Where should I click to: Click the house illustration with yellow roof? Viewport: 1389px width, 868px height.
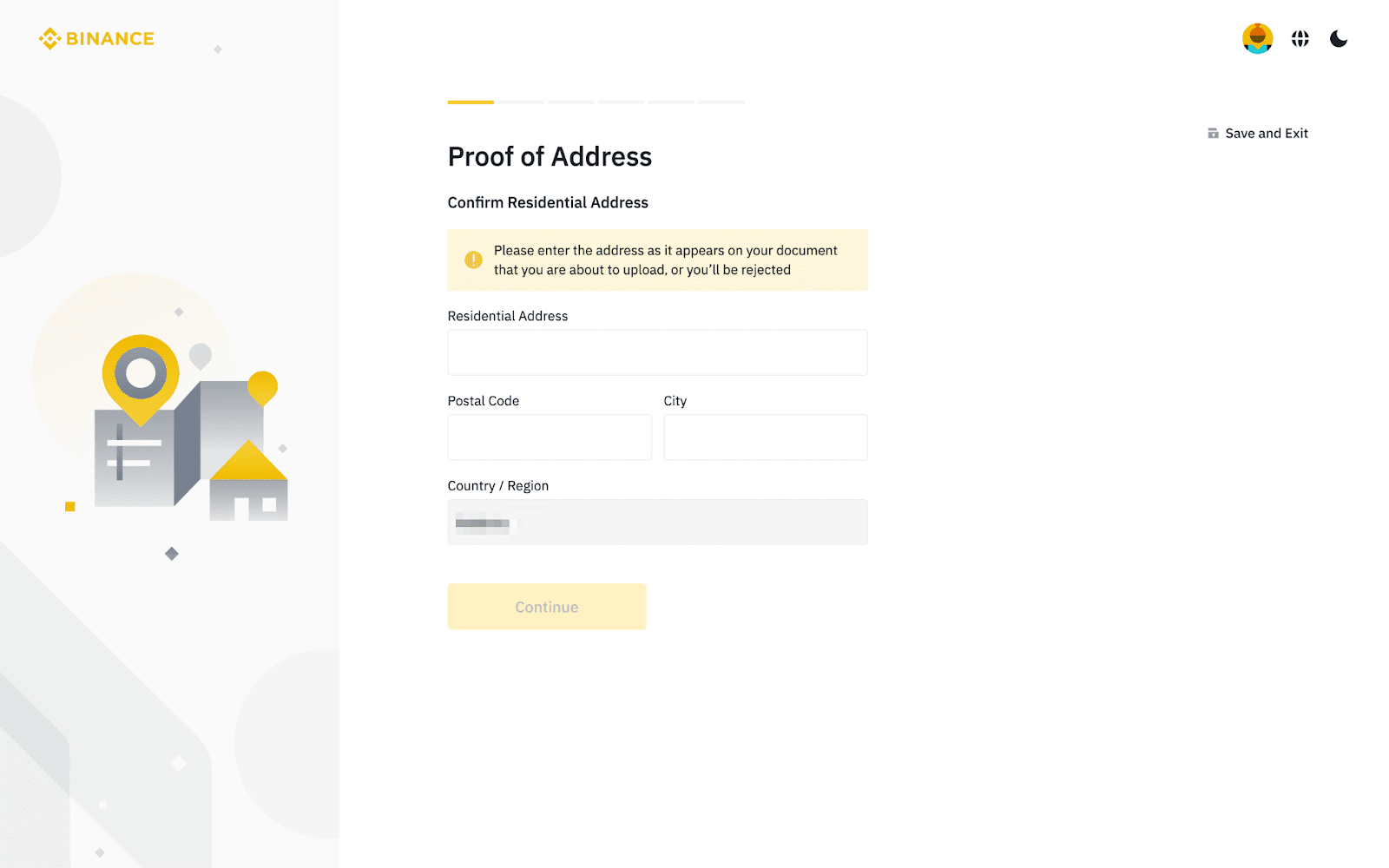pyautogui.click(x=249, y=484)
